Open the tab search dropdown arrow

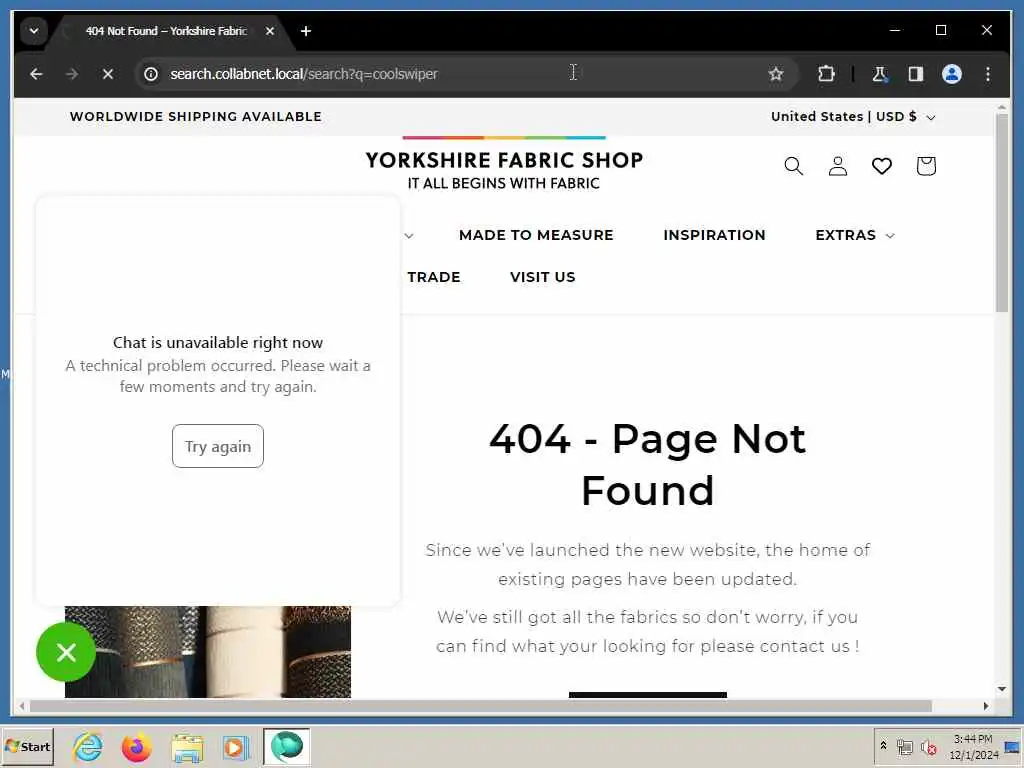34,31
